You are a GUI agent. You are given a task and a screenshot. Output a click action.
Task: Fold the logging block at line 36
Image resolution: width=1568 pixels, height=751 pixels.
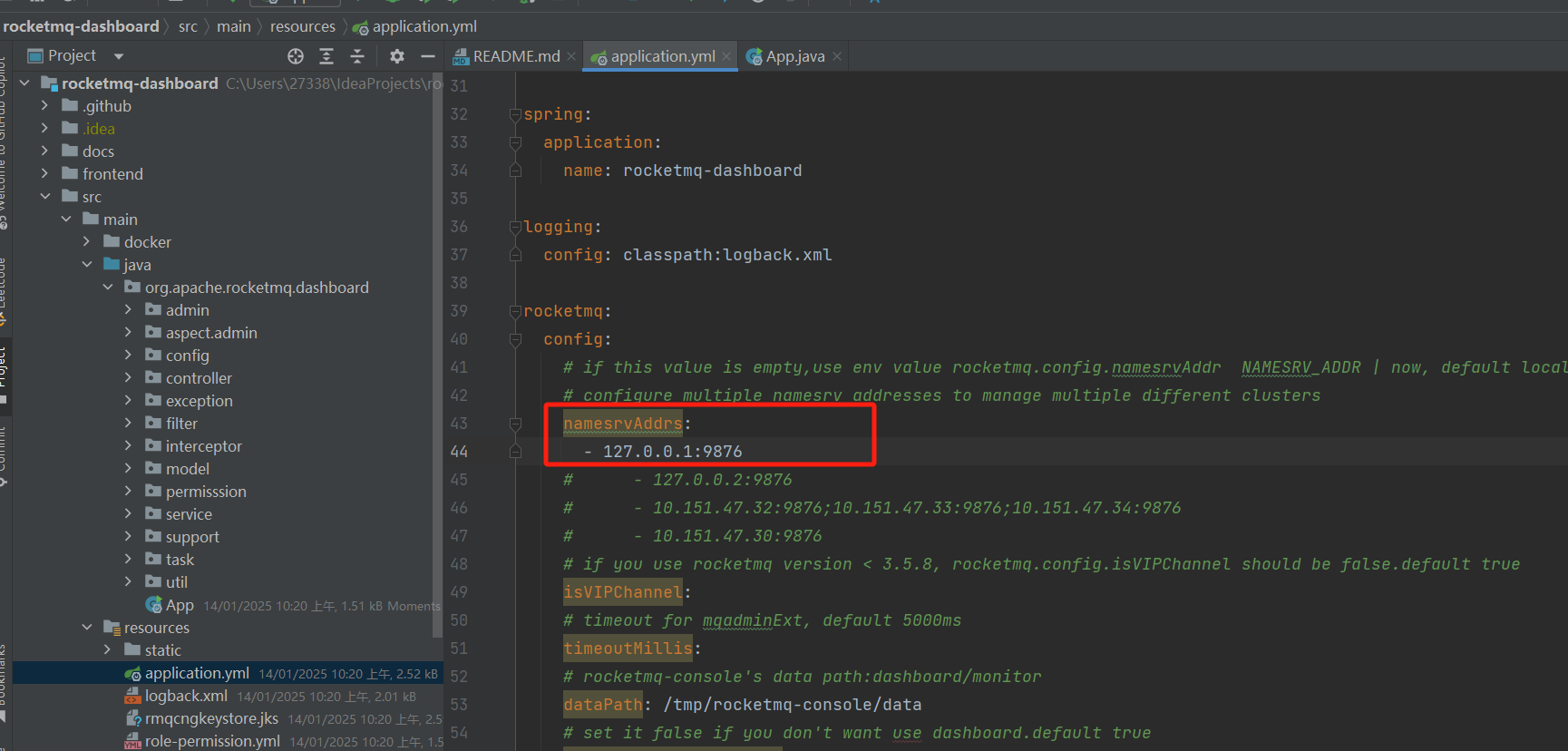515,227
